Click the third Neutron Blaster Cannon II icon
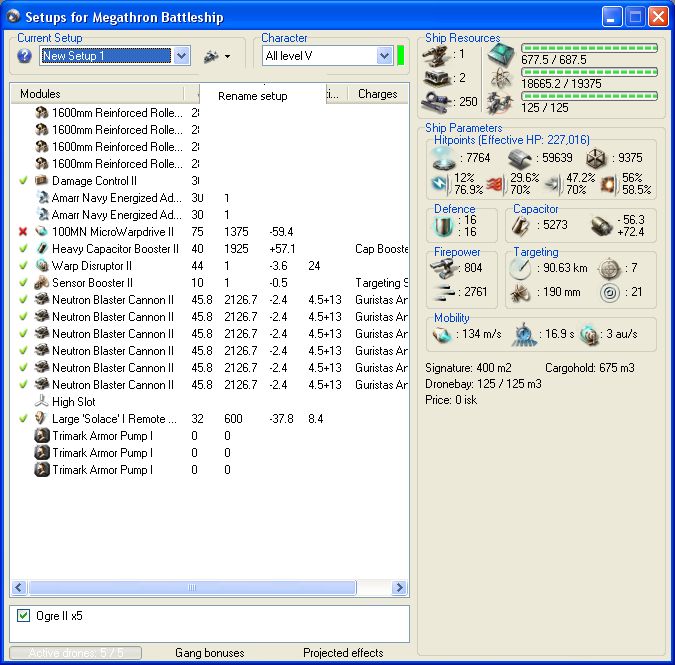This screenshot has height=665, width=675. coord(42,334)
